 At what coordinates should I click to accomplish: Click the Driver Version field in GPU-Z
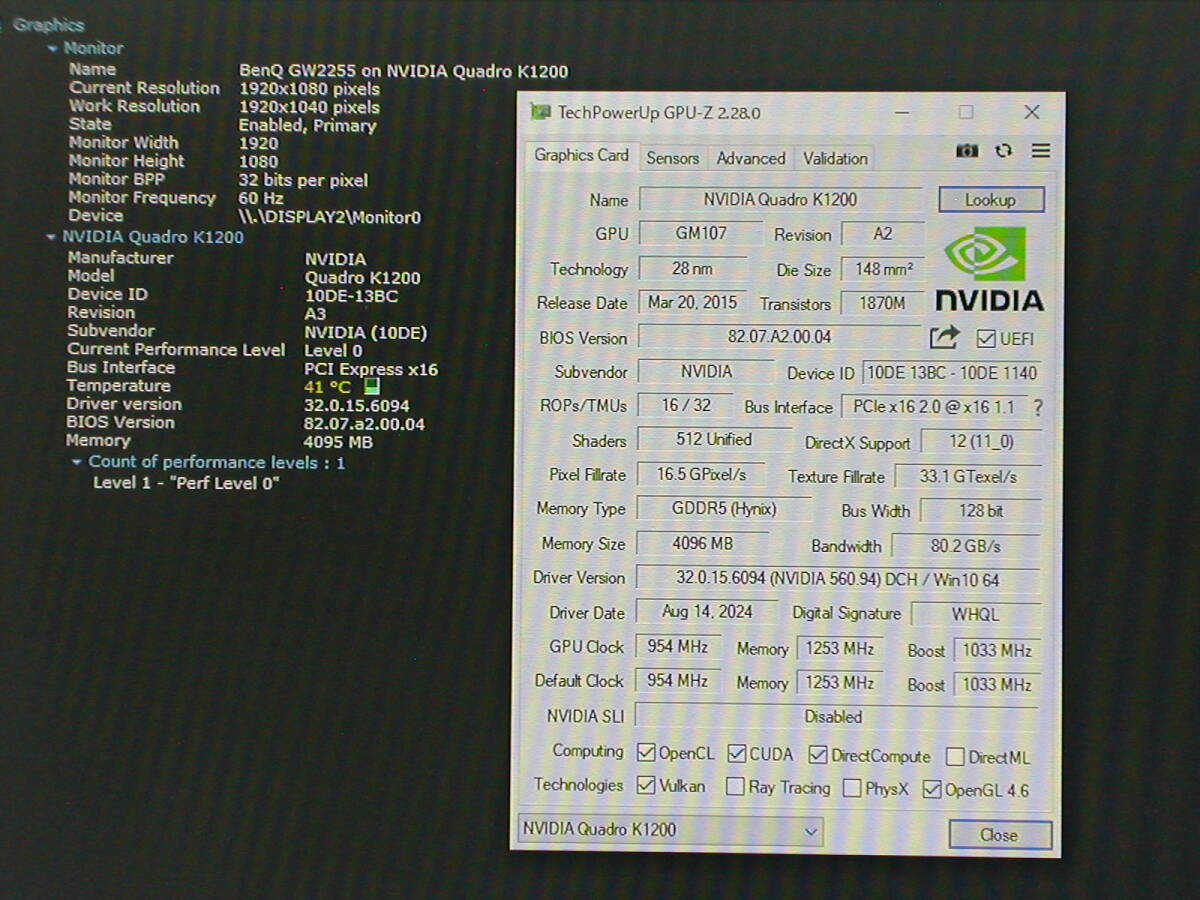click(837, 579)
